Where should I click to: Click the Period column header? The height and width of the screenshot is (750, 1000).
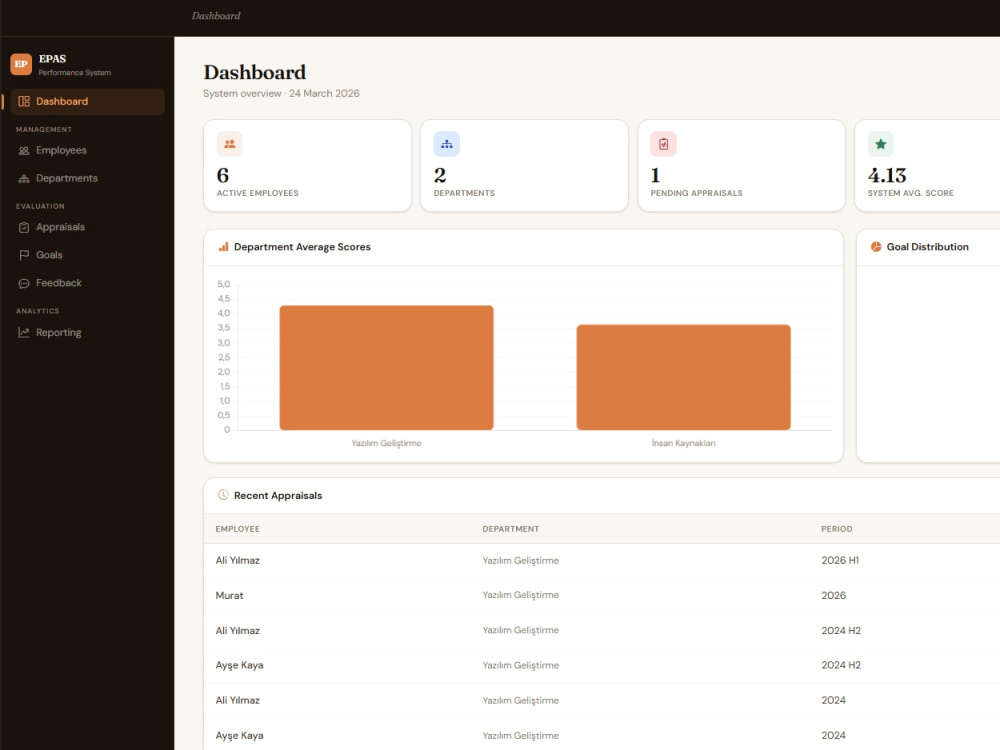click(837, 529)
